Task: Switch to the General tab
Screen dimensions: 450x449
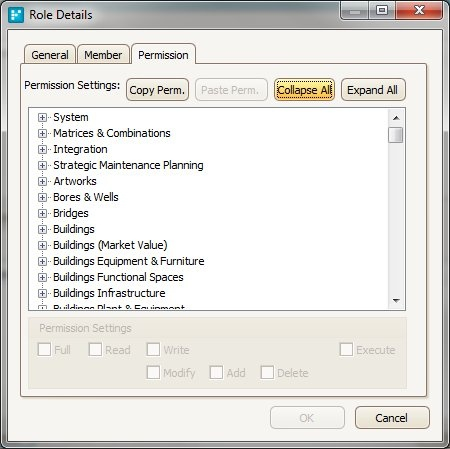Action: pos(50,55)
